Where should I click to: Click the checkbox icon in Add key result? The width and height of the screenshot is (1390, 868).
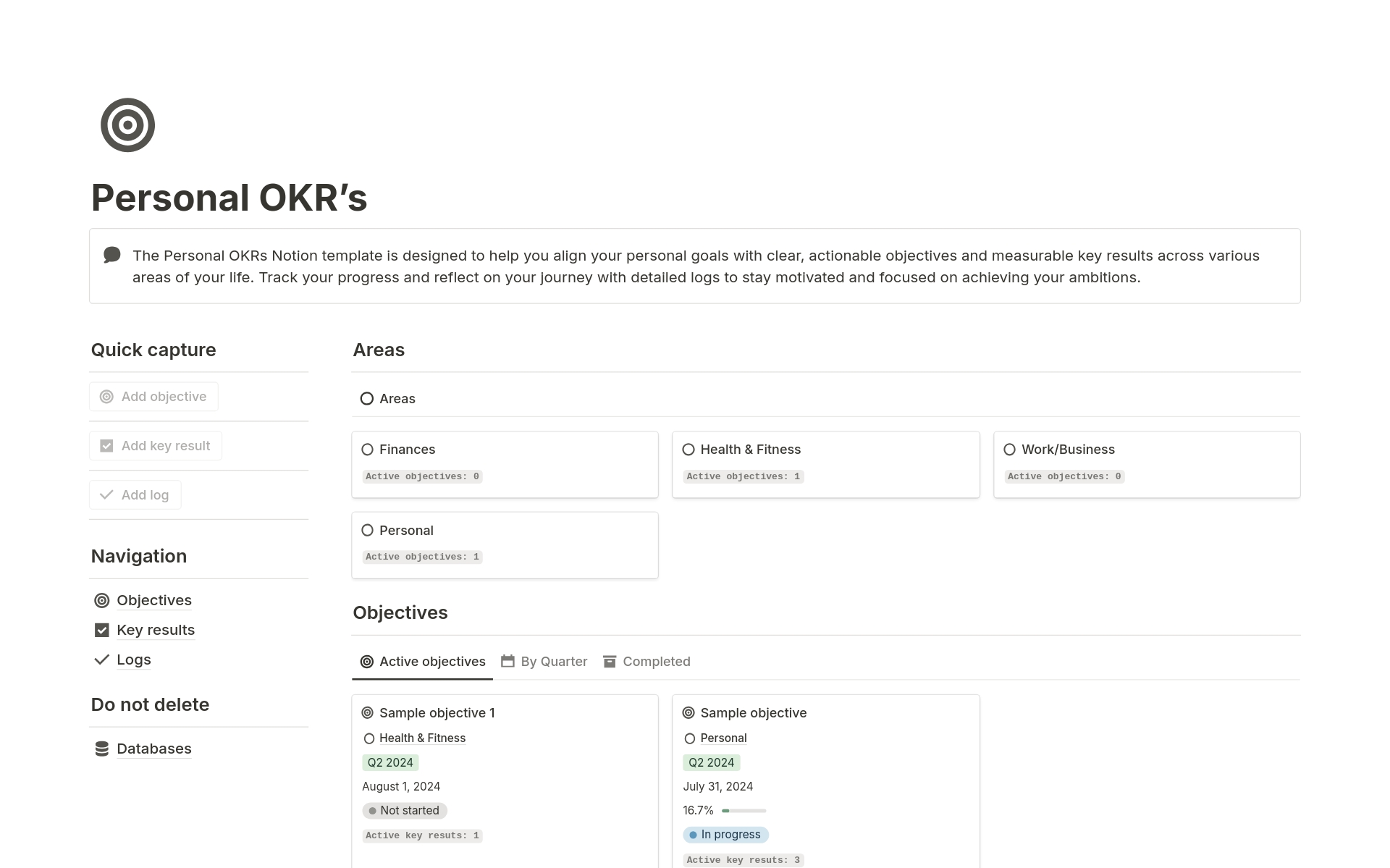tap(106, 446)
